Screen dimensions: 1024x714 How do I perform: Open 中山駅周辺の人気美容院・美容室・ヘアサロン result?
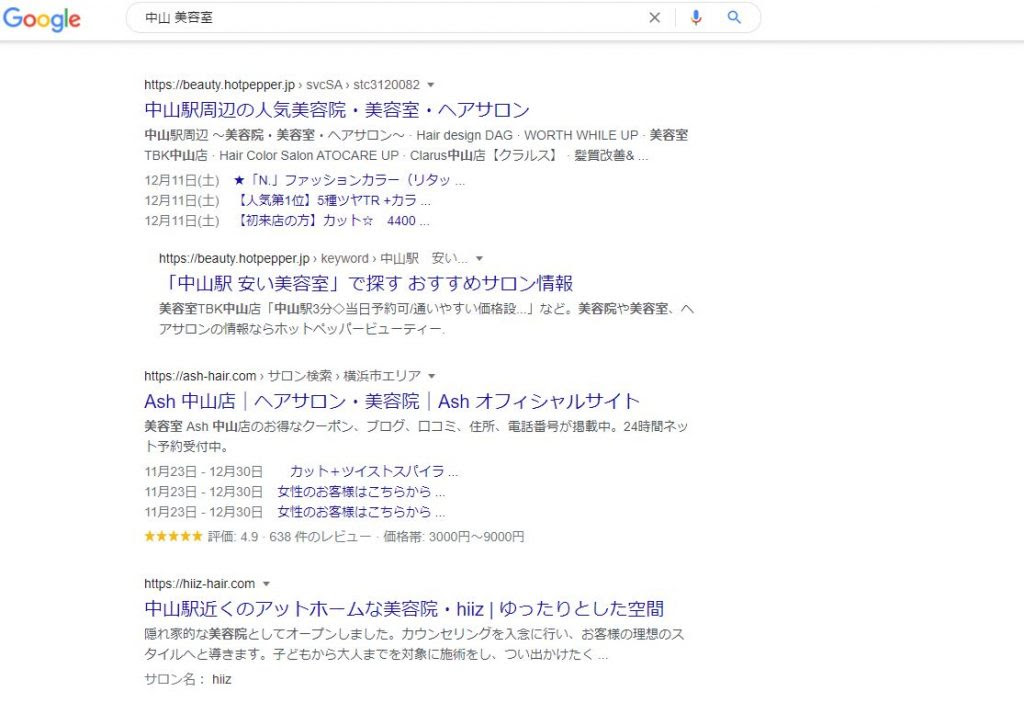(x=336, y=110)
